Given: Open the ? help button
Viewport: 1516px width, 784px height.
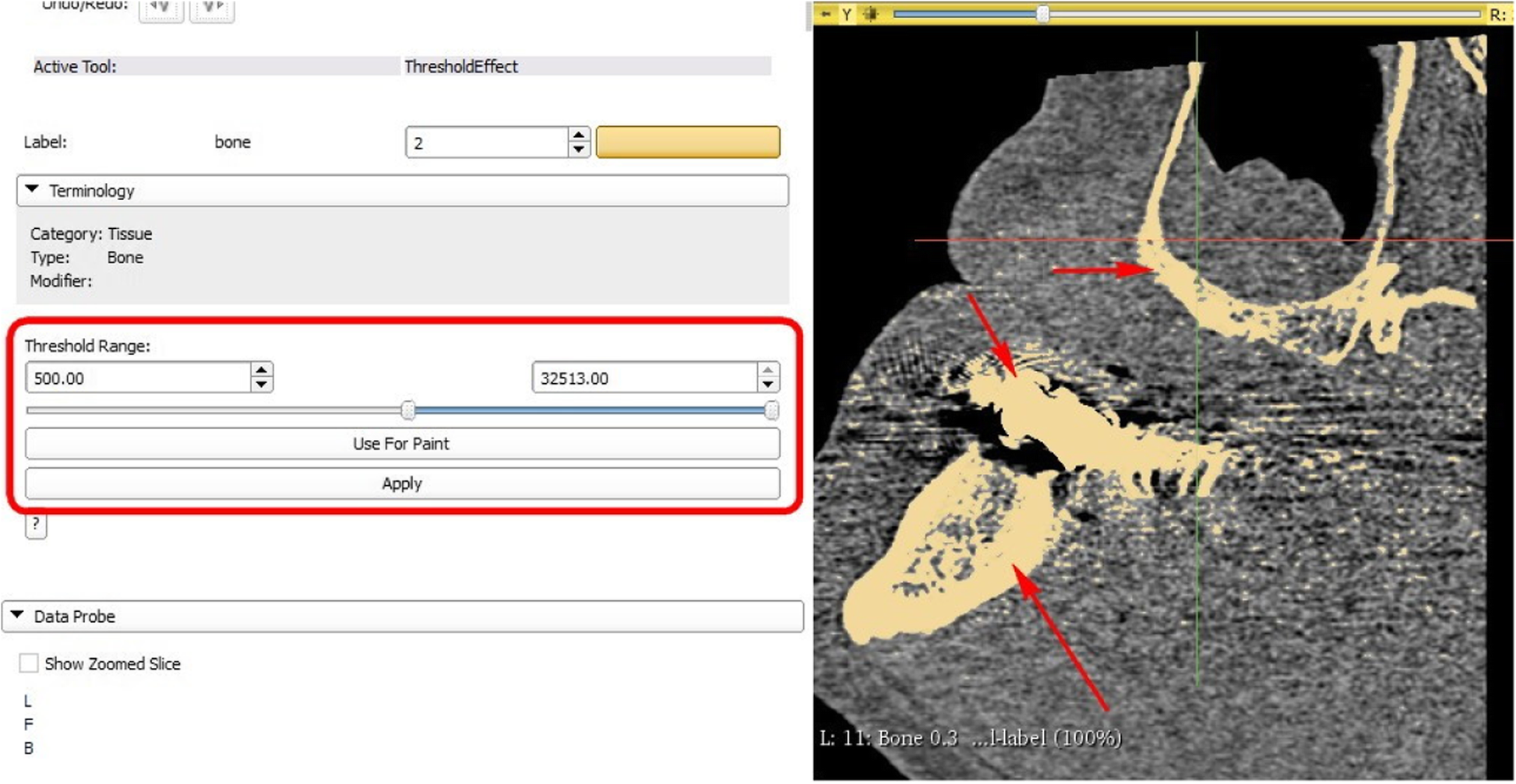Looking at the screenshot, I should (36, 525).
